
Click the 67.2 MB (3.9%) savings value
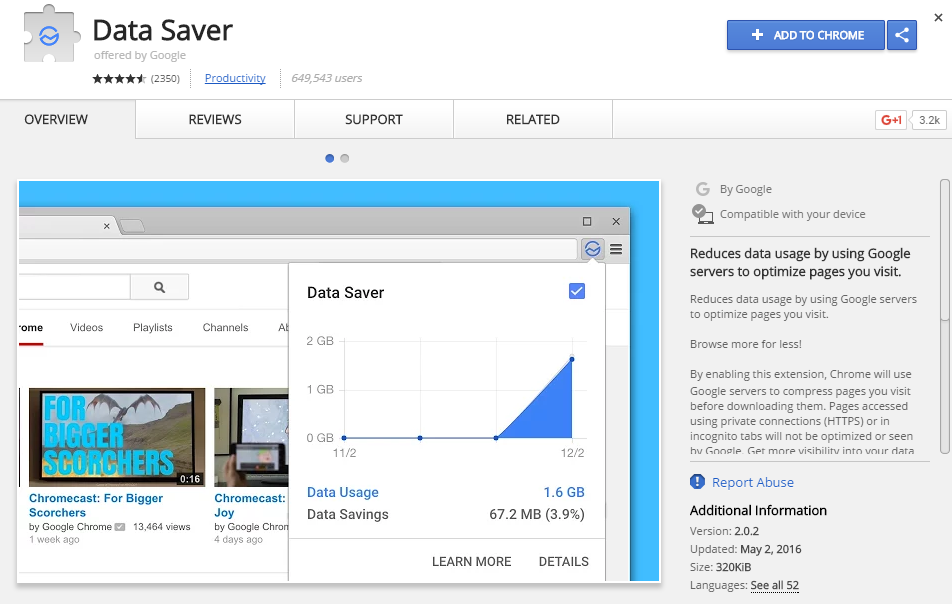pos(537,514)
